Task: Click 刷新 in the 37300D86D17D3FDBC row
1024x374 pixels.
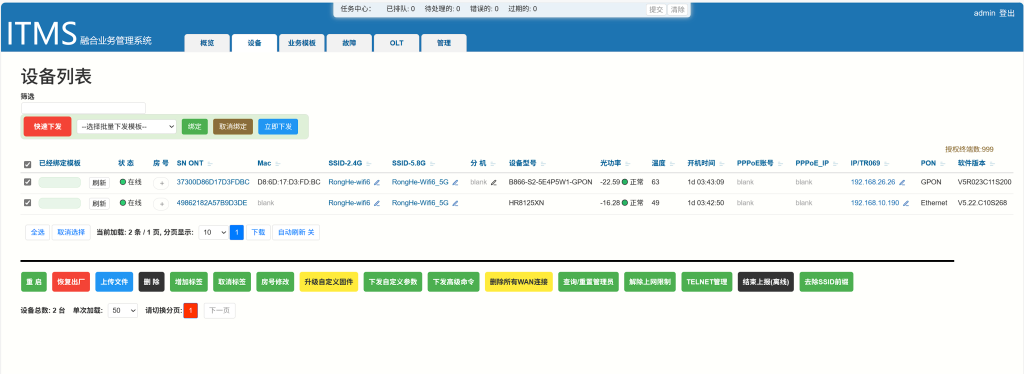Action: 99,183
